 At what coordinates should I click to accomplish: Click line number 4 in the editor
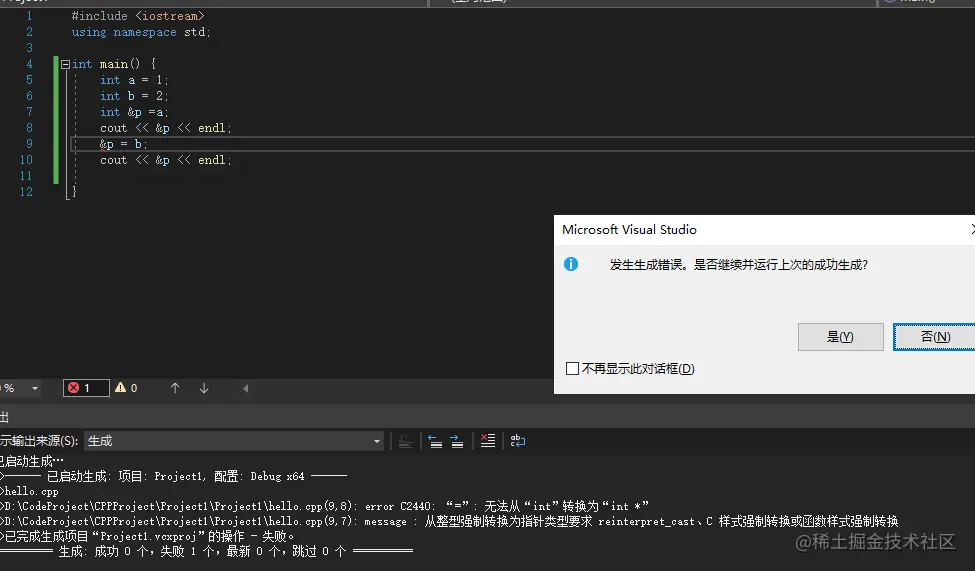pos(29,64)
